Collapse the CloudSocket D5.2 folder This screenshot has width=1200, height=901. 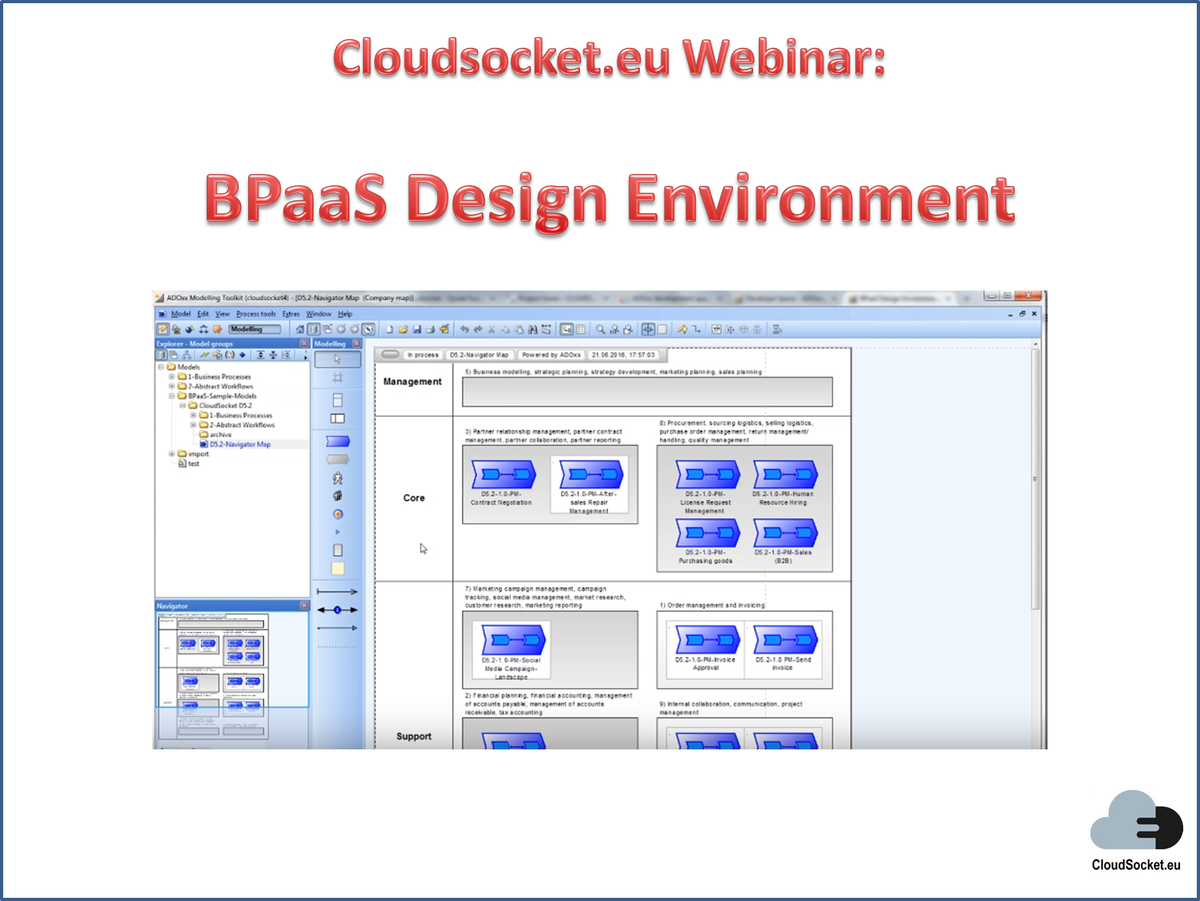(x=182, y=406)
